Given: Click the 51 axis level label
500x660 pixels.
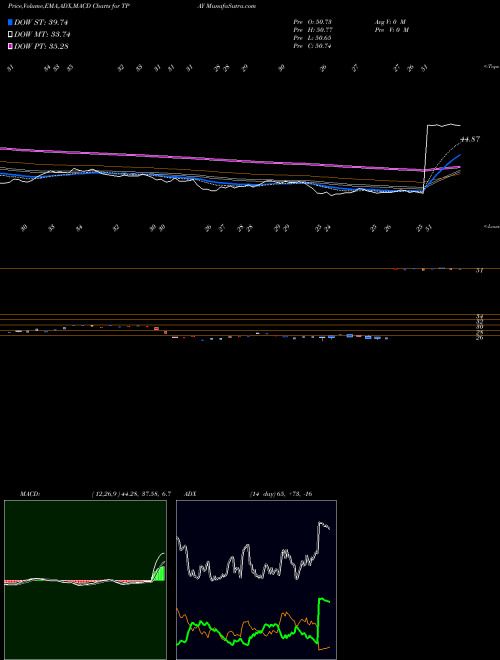Looking at the screenshot, I should point(479,271).
